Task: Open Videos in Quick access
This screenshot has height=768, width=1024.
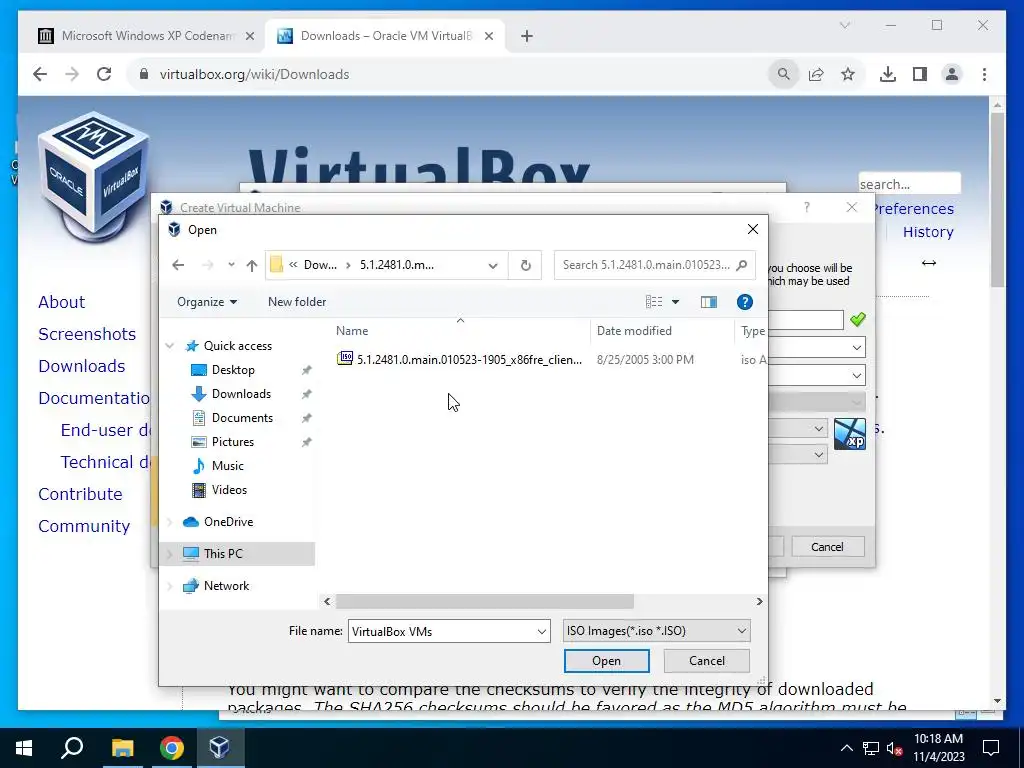Action: [x=229, y=490]
